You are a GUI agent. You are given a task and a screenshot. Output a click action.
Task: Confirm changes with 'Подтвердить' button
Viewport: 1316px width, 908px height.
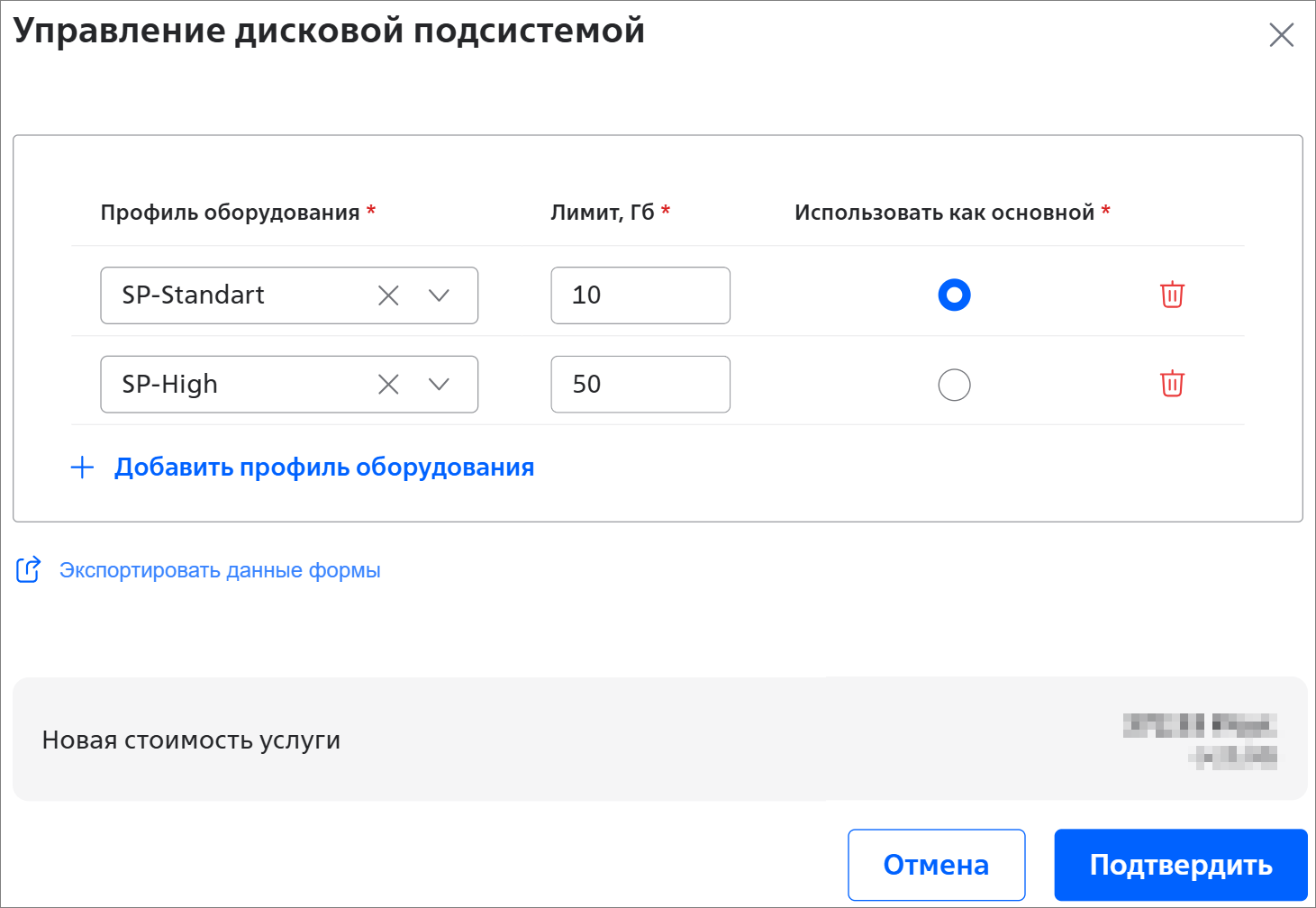pos(1180,865)
